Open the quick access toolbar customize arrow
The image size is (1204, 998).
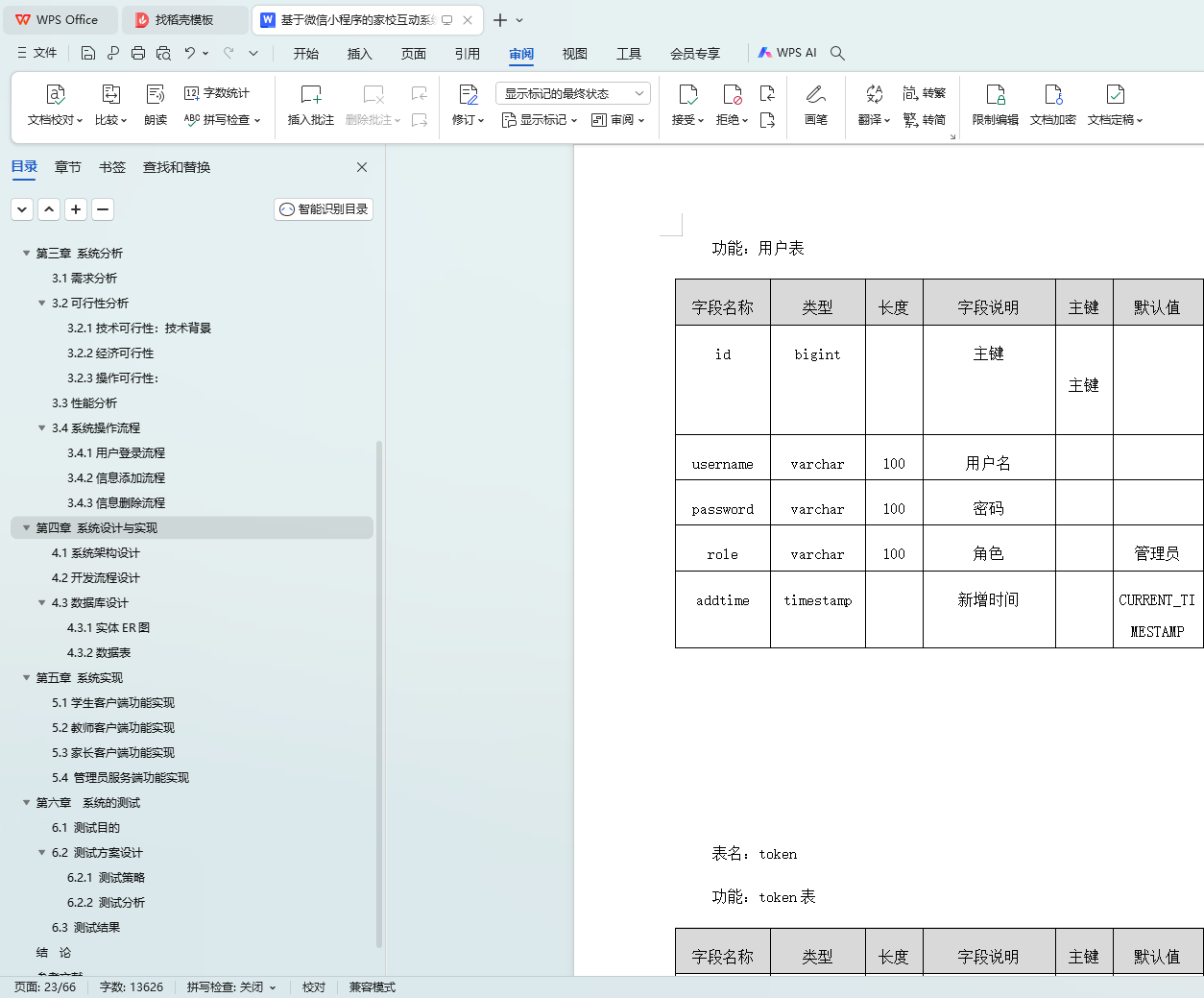(x=253, y=53)
